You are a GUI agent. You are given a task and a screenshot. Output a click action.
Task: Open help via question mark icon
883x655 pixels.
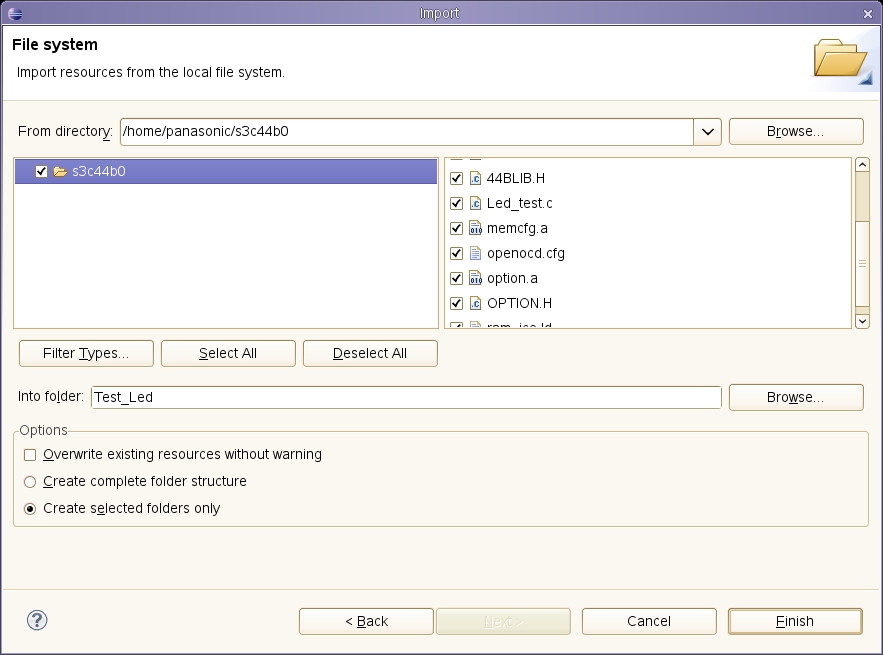(37, 621)
